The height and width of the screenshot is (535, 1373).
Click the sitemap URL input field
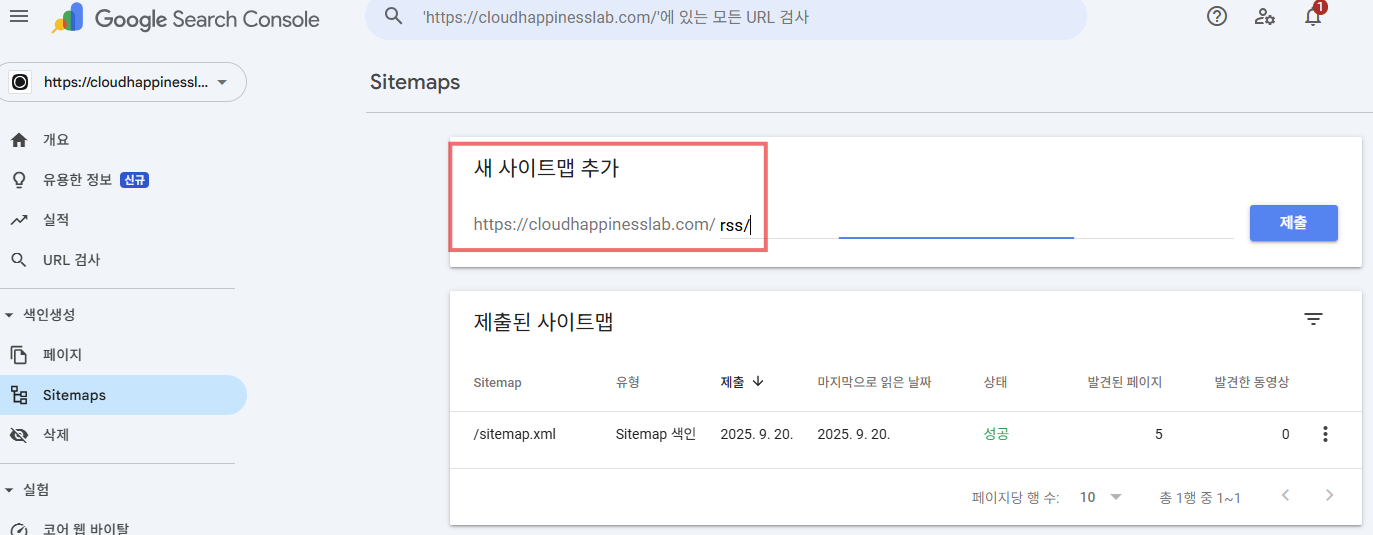(976, 225)
